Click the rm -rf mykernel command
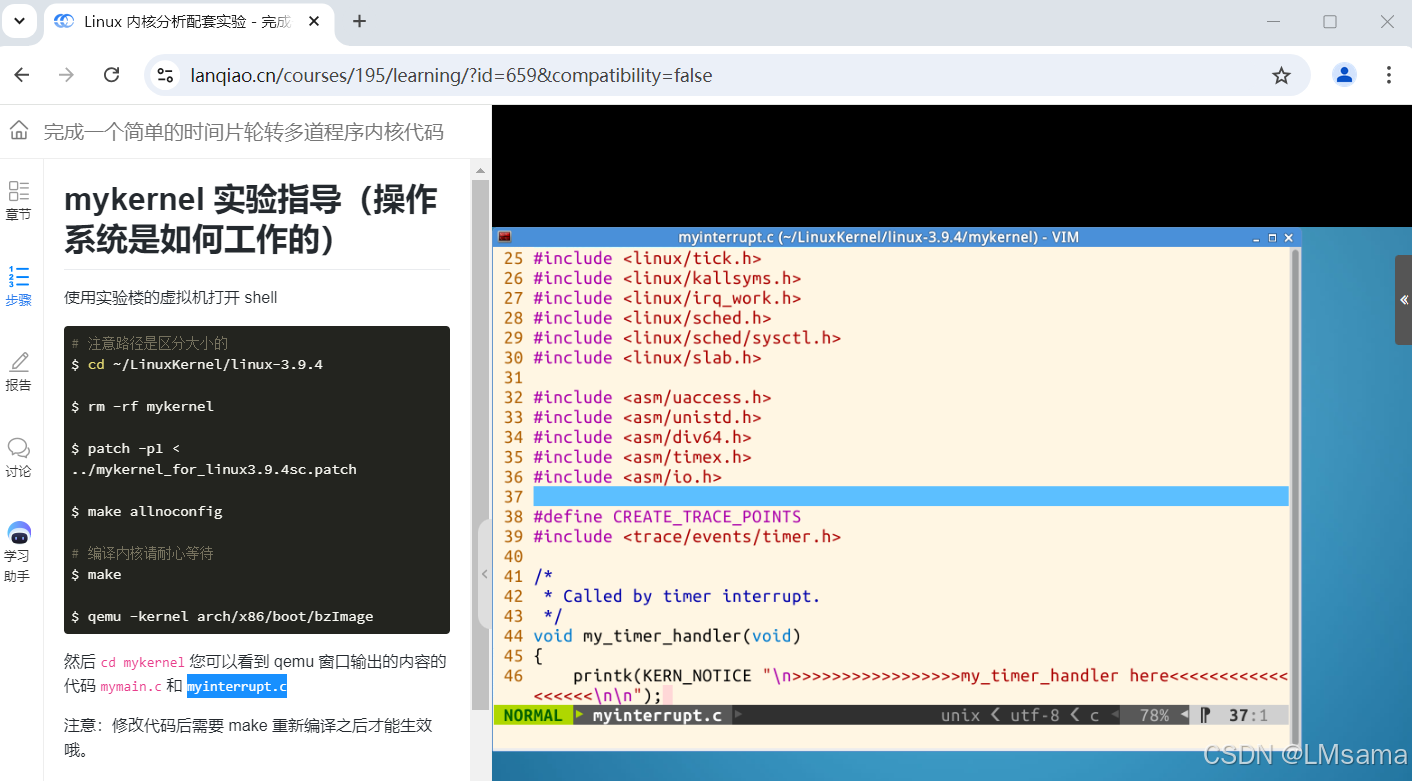 (x=142, y=406)
